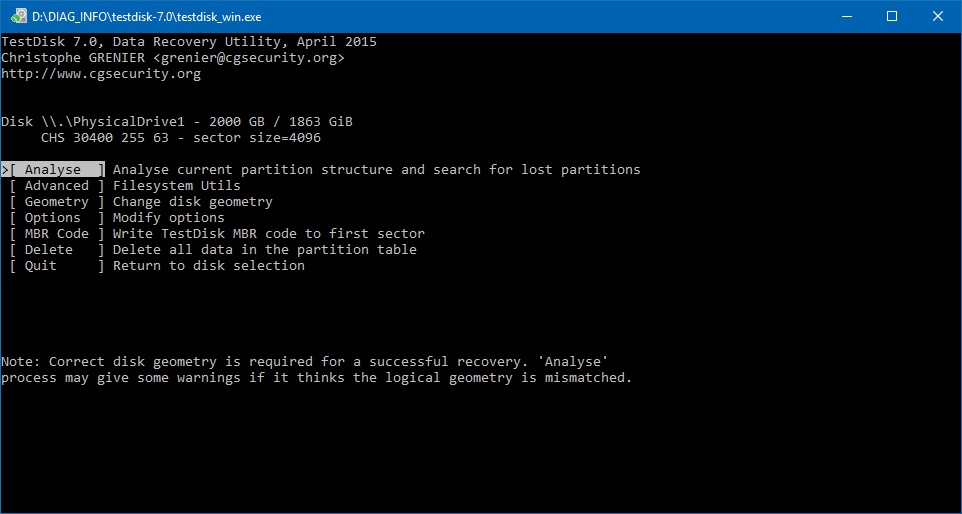This screenshot has width=962, height=514.
Task: Click 'Analyse current partition structure' description
Action: click(x=377, y=170)
